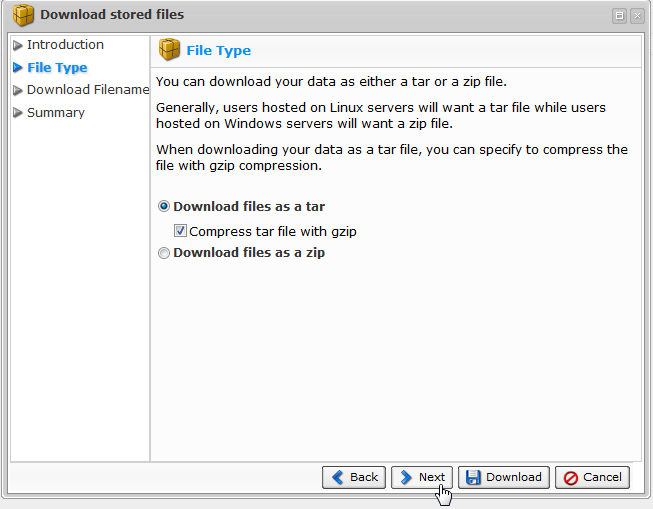Click the blue left arrow icon on Back
The height and width of the screenshot is (509, 653).
[338, 477]
